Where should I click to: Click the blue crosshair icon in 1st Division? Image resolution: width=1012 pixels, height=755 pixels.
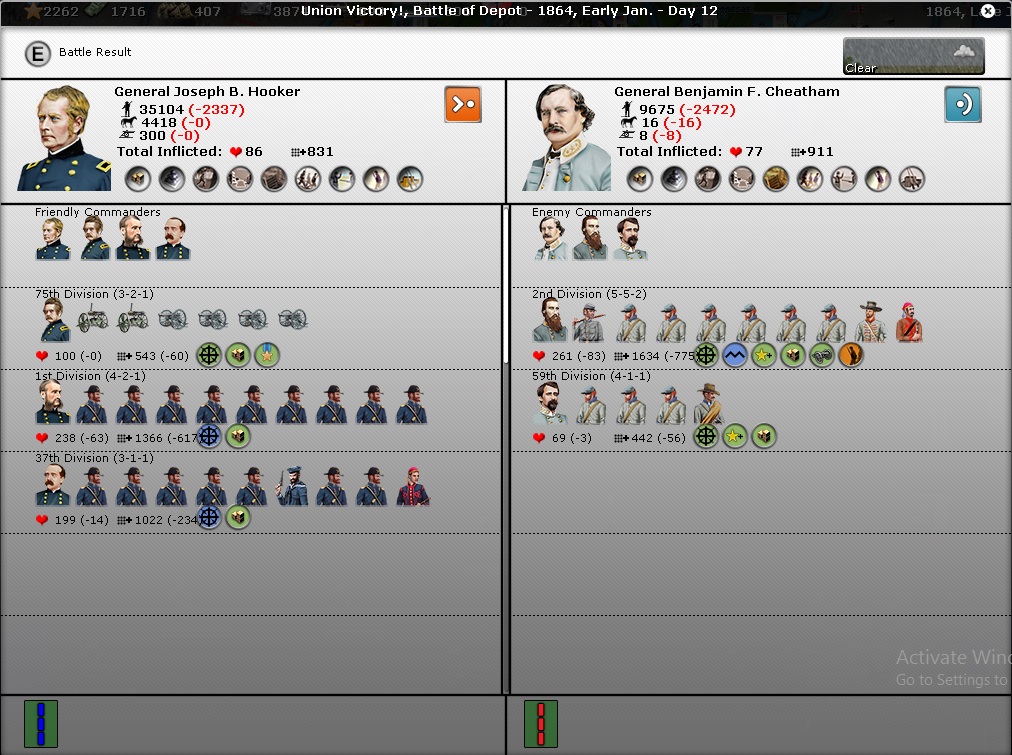pyautogui.click(x=209, y=436)
